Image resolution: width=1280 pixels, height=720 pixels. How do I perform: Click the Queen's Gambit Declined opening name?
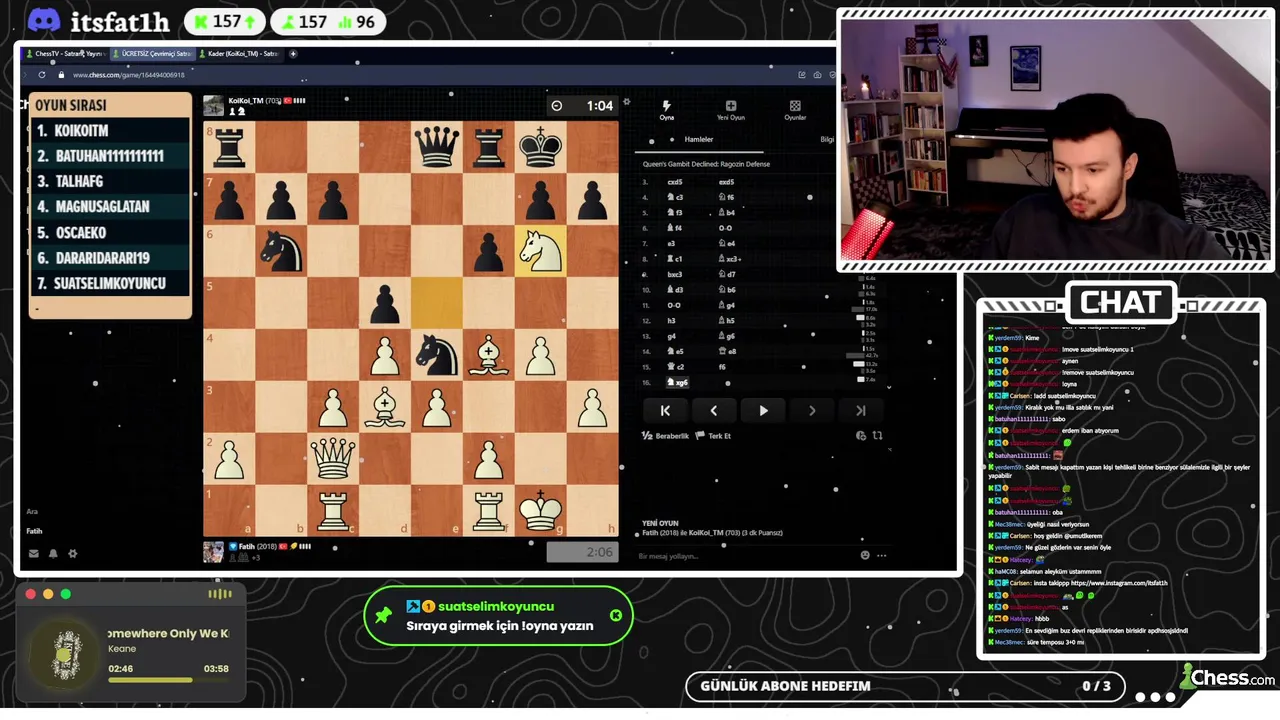pyautogui.click(x=706, y=164)
